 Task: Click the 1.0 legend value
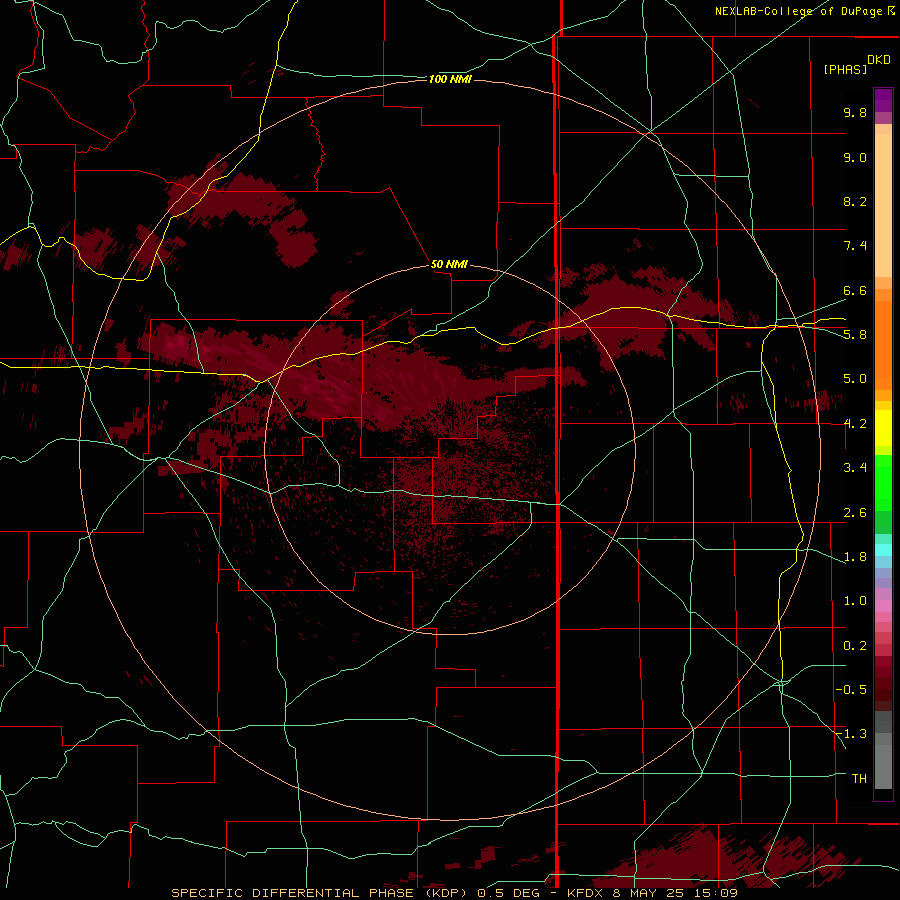coord(855,601)
